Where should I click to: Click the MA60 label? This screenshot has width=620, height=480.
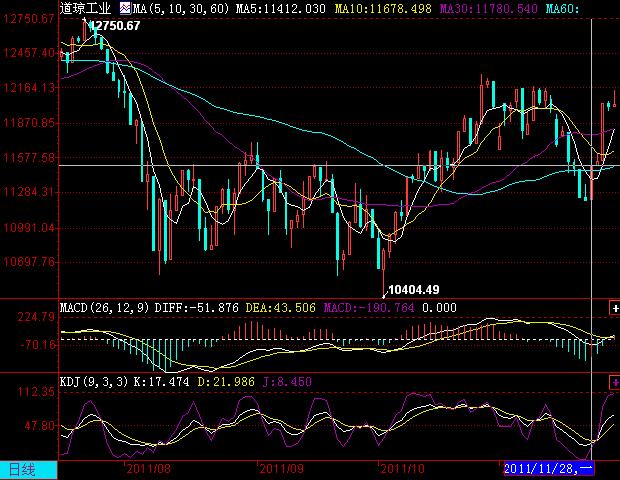pos(562,9)
